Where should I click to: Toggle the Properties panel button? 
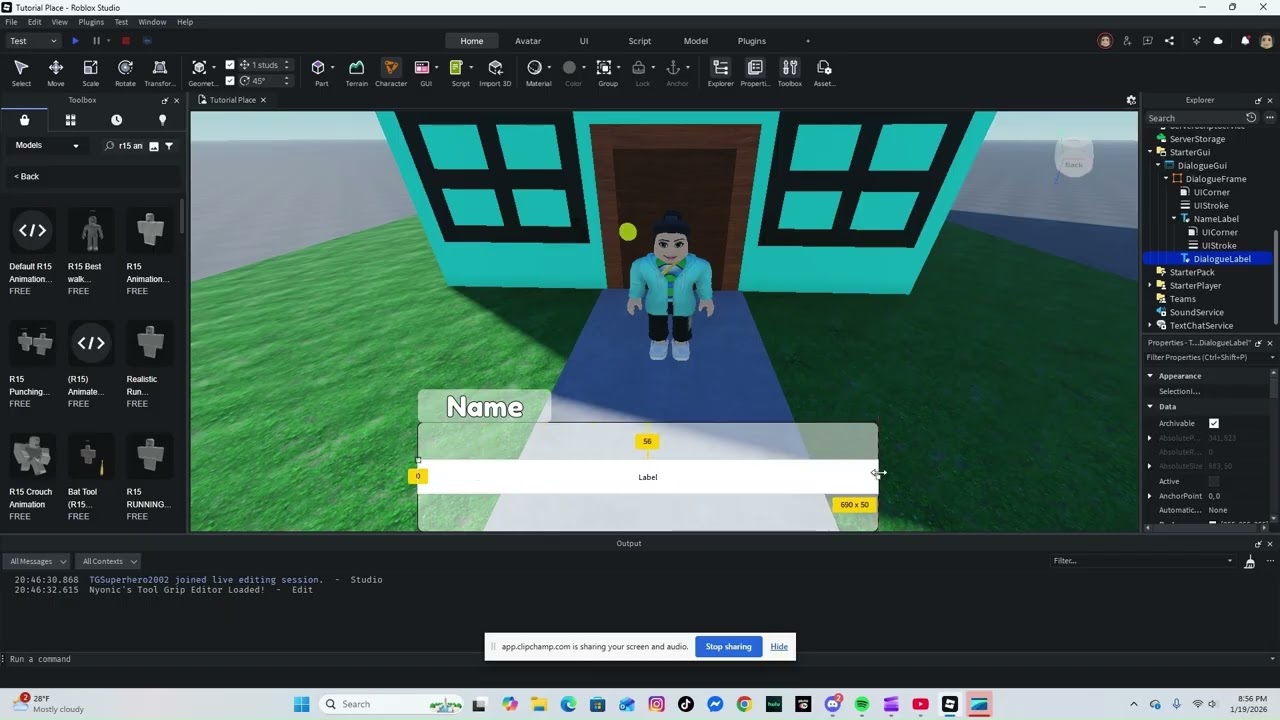(755, 72)
